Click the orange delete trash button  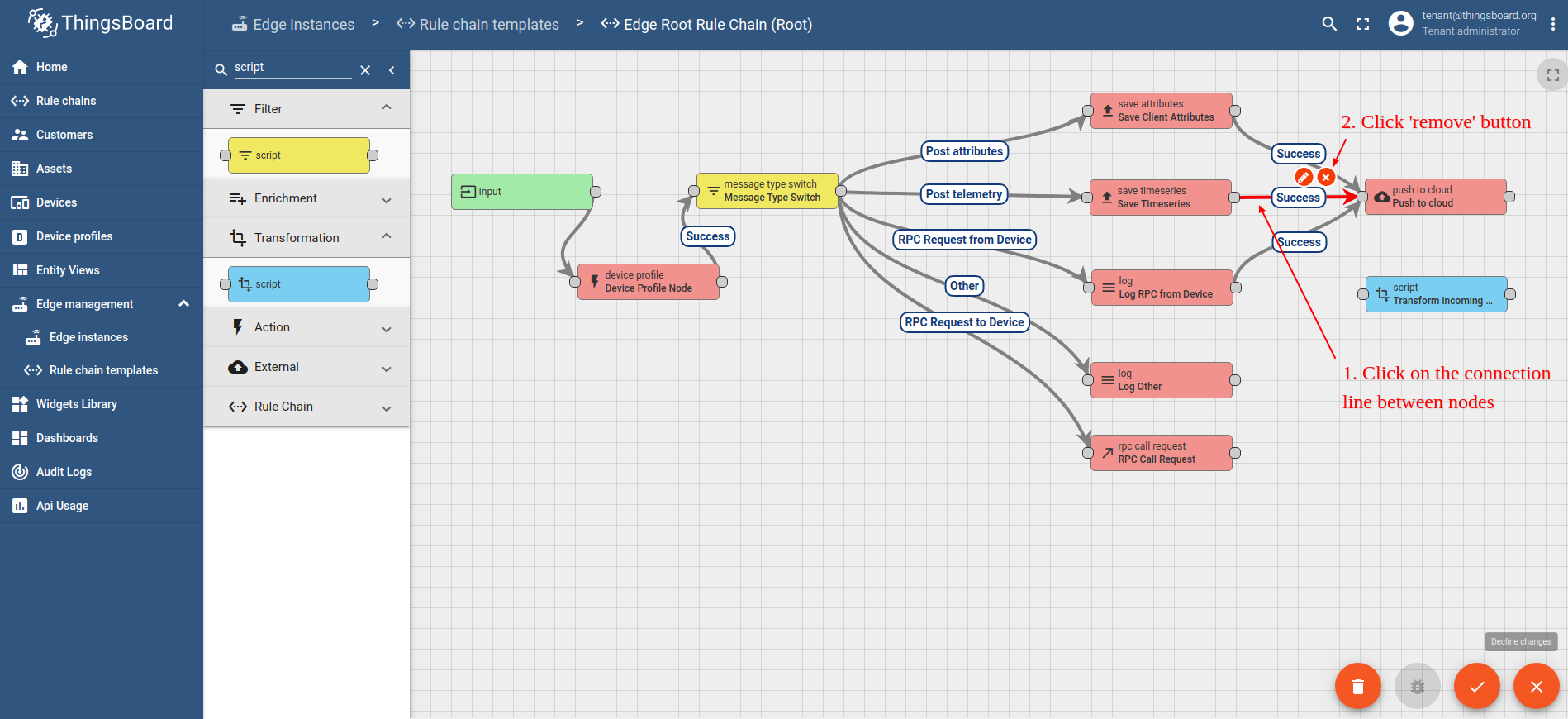pos(1357,686)
